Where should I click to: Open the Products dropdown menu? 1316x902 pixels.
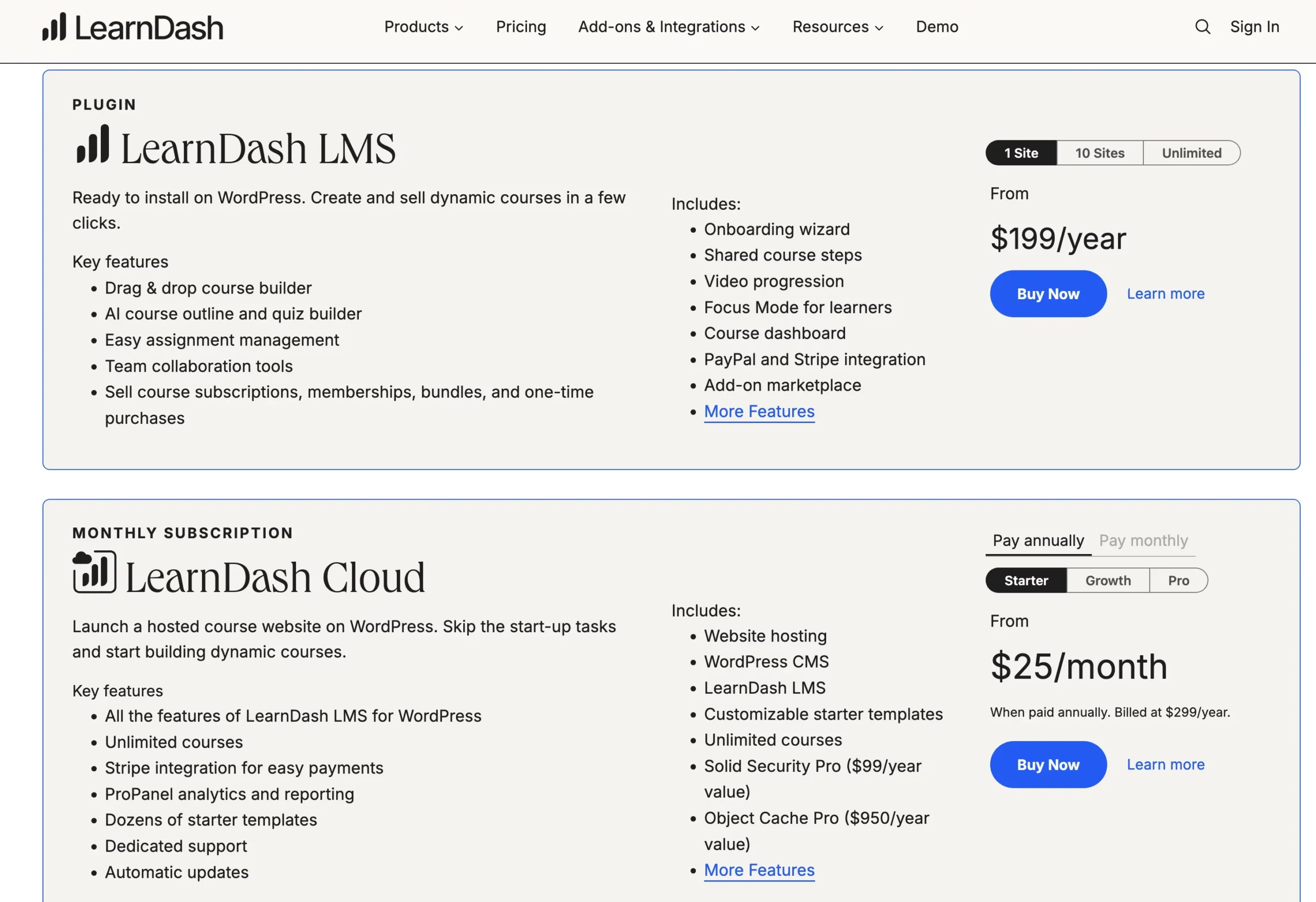pyautogui.click(x=424, y=27)
